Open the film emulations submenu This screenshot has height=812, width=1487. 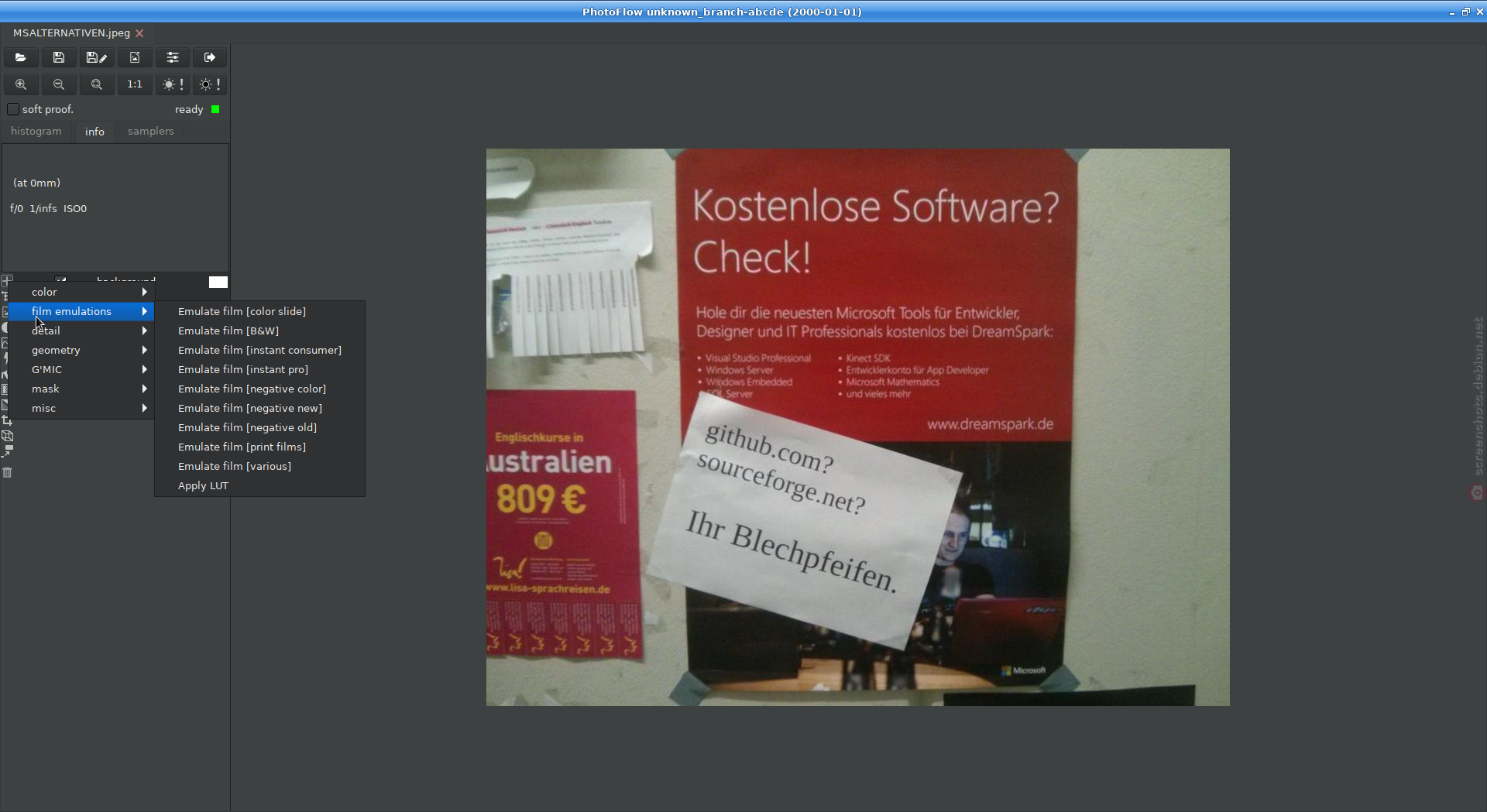point(81,311)
